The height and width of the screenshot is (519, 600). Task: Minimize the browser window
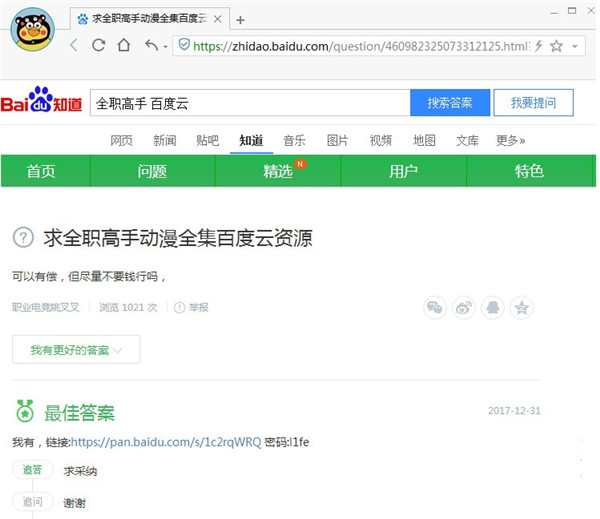pos(554,12)
